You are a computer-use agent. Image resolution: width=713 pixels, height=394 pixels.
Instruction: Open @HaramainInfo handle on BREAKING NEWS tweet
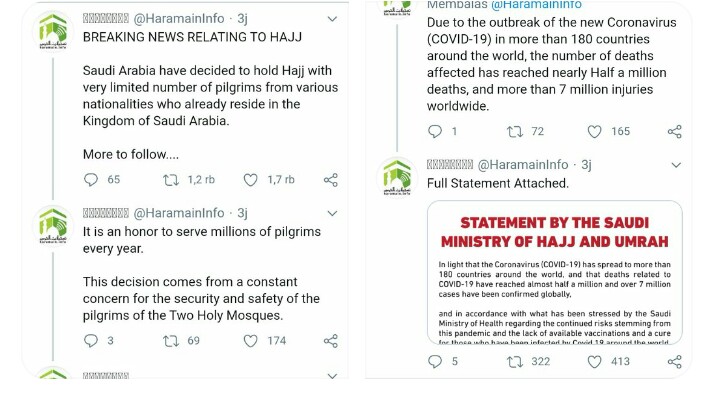pos(179,19)
